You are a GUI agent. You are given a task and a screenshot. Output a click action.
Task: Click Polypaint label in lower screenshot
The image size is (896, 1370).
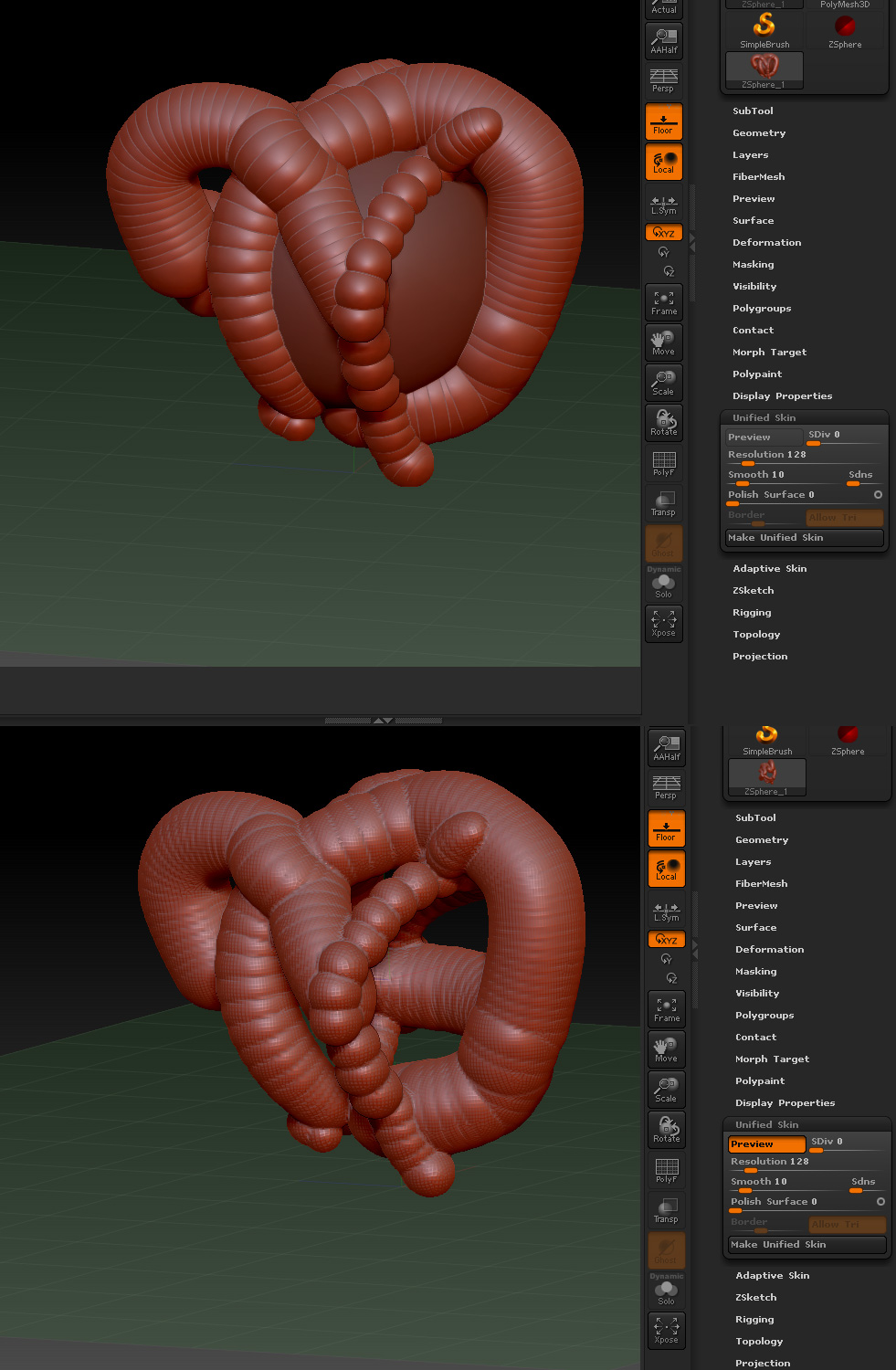coord(760,1081)
